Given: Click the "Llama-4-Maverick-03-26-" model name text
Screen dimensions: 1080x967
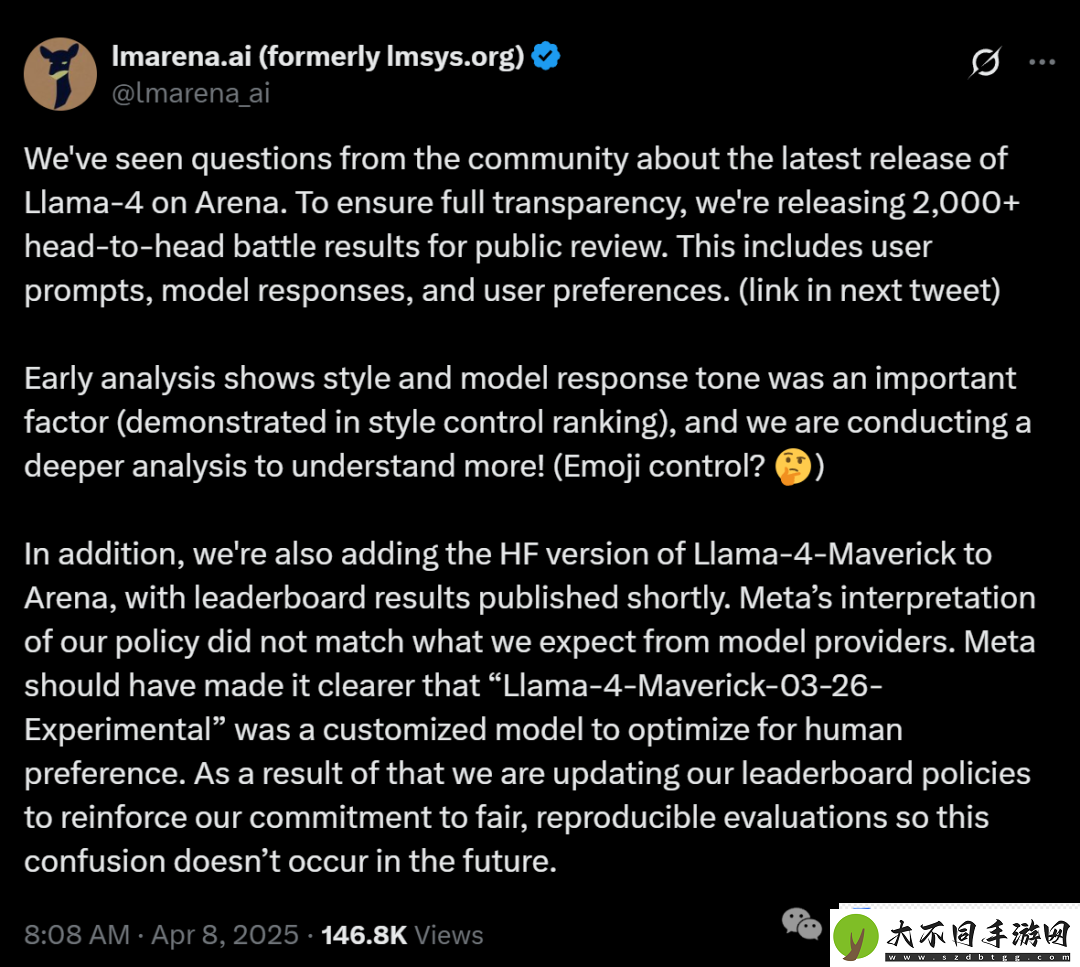Looking at the screenshot, I should [x=693, y=685].
